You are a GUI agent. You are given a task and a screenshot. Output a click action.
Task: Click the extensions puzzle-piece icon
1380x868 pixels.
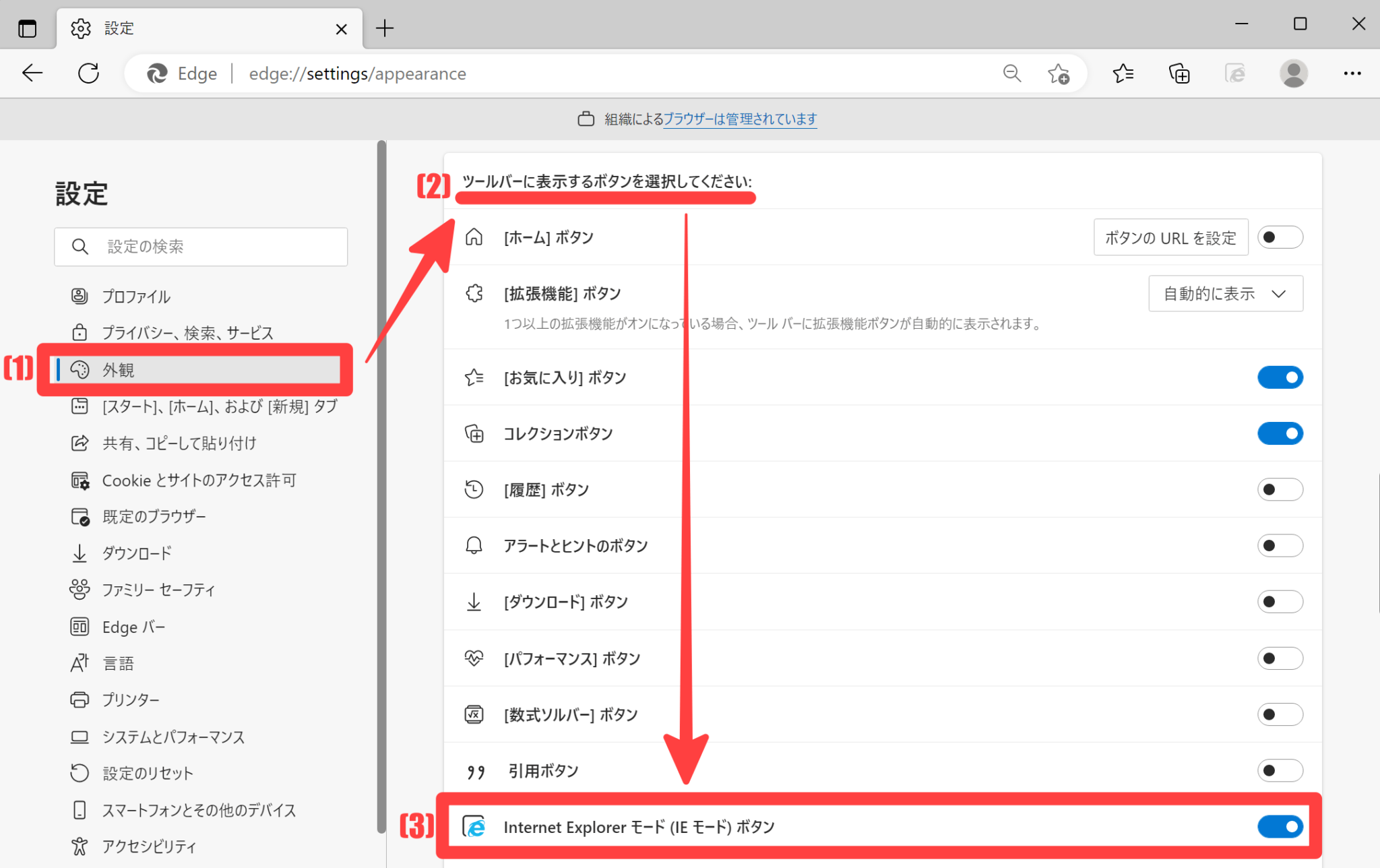(x=474, y=293)
